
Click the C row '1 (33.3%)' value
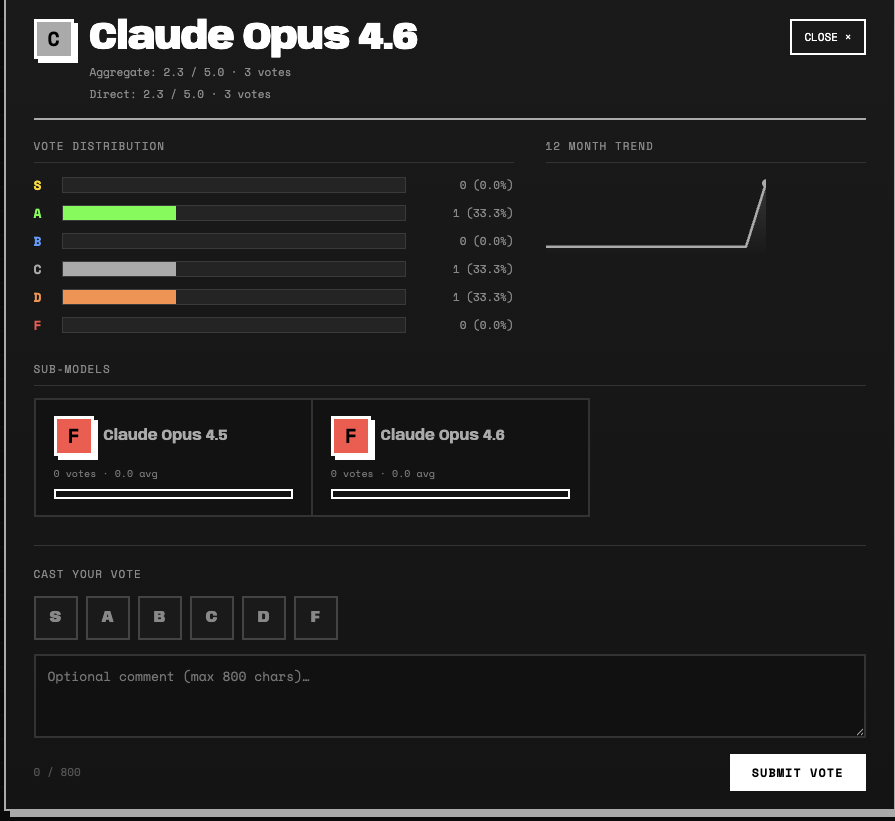[483, 269]
